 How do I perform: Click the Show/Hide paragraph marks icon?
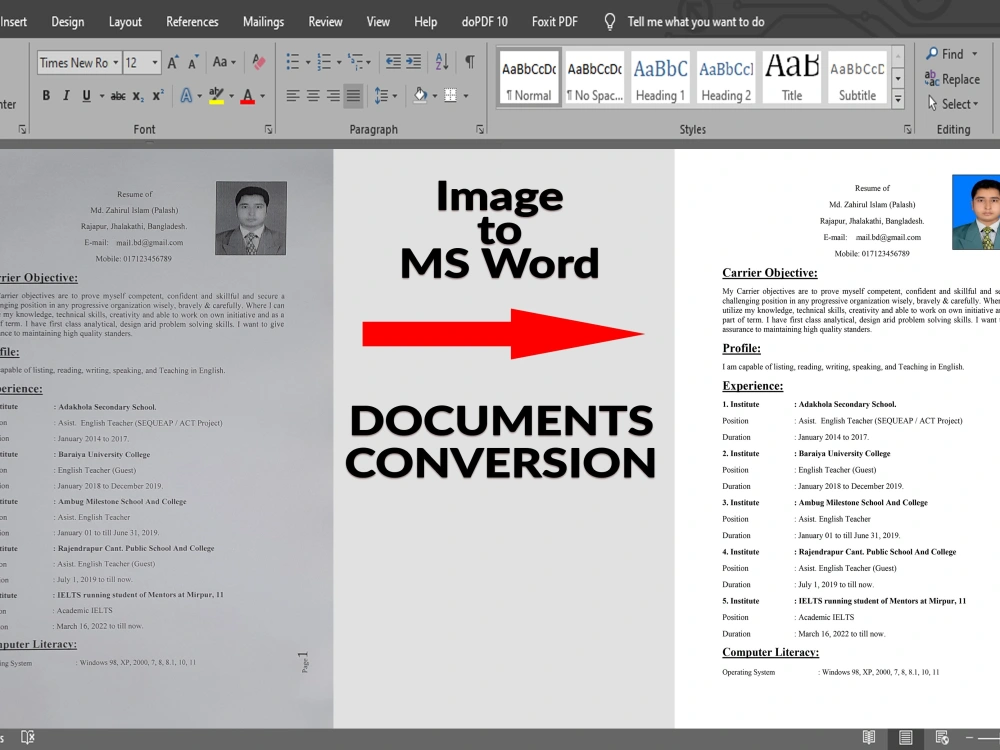(469, 62)
